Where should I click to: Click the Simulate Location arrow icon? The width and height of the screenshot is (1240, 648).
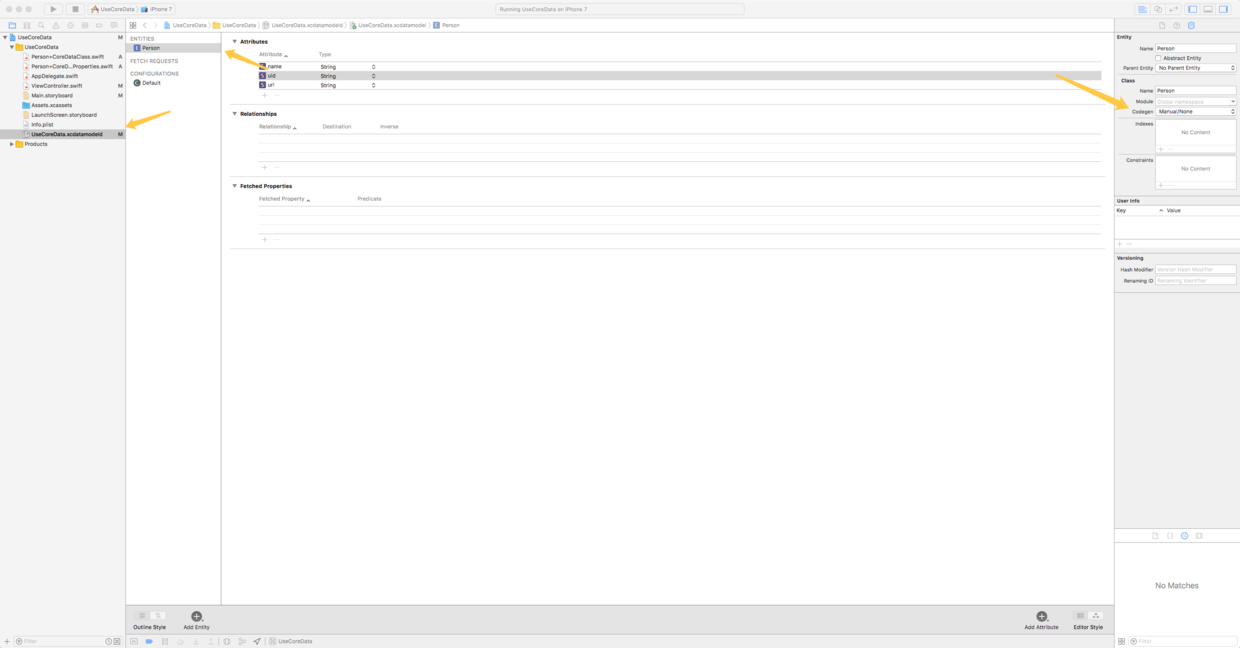pos(257,641)
